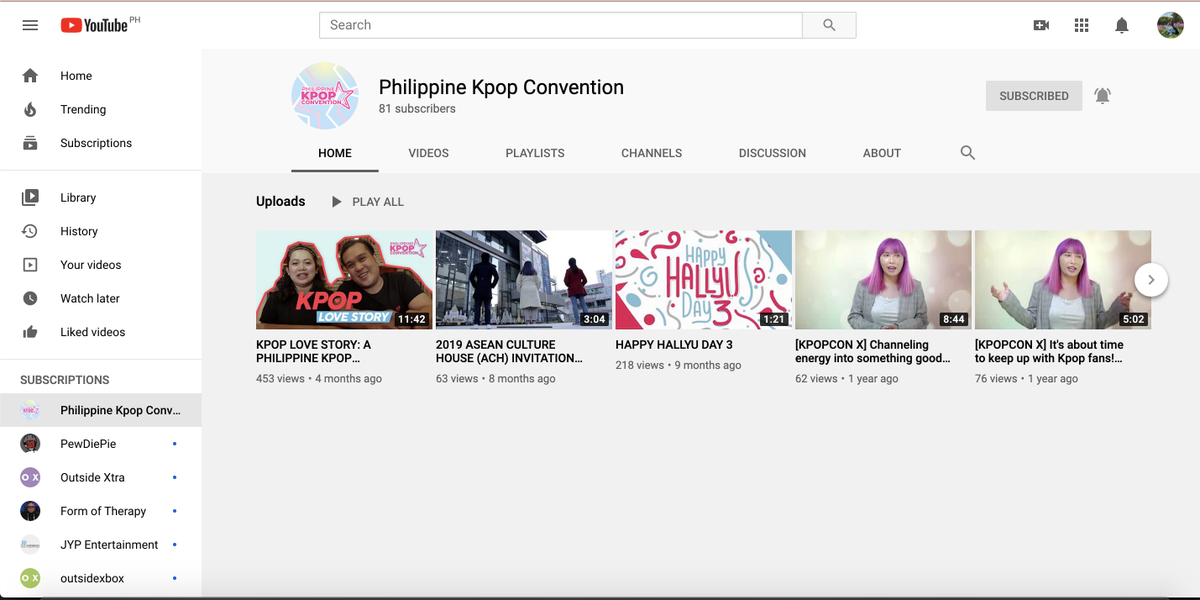This screenshot has width=1200, height=600.
Task: Click the search magnifier button
Action: point(829,25)
